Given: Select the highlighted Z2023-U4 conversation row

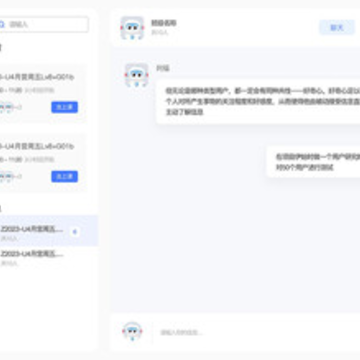Looking at the screenshot, I should click(x=49, y=231).
